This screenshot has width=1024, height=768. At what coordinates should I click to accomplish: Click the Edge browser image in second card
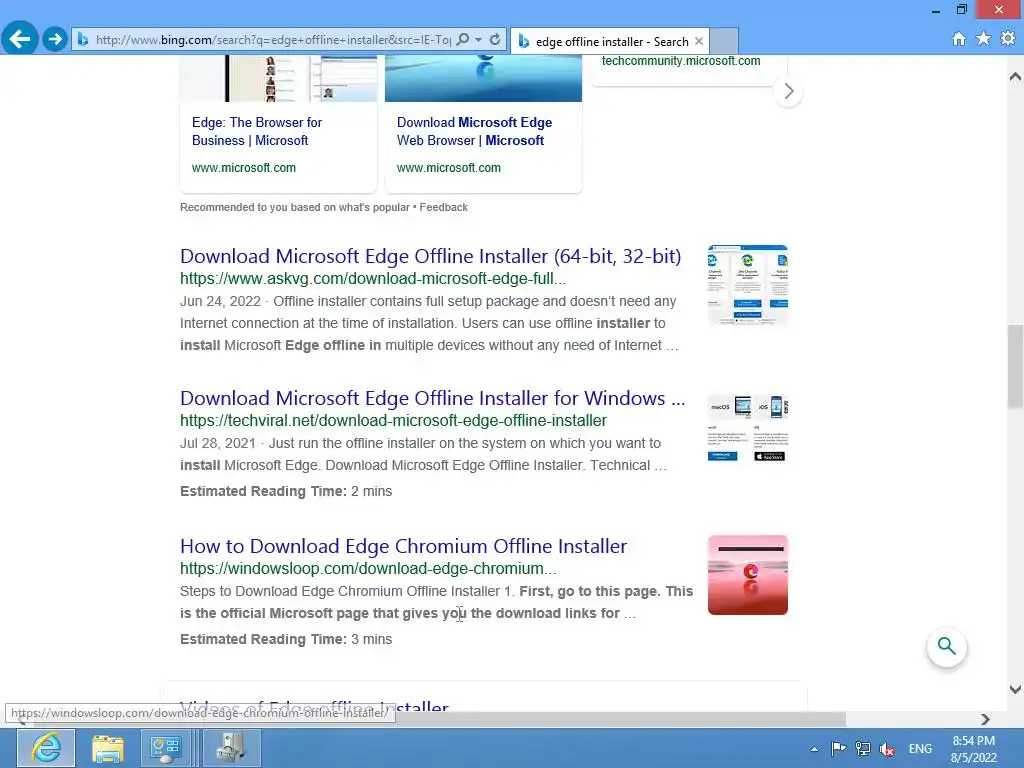(483, 78)
